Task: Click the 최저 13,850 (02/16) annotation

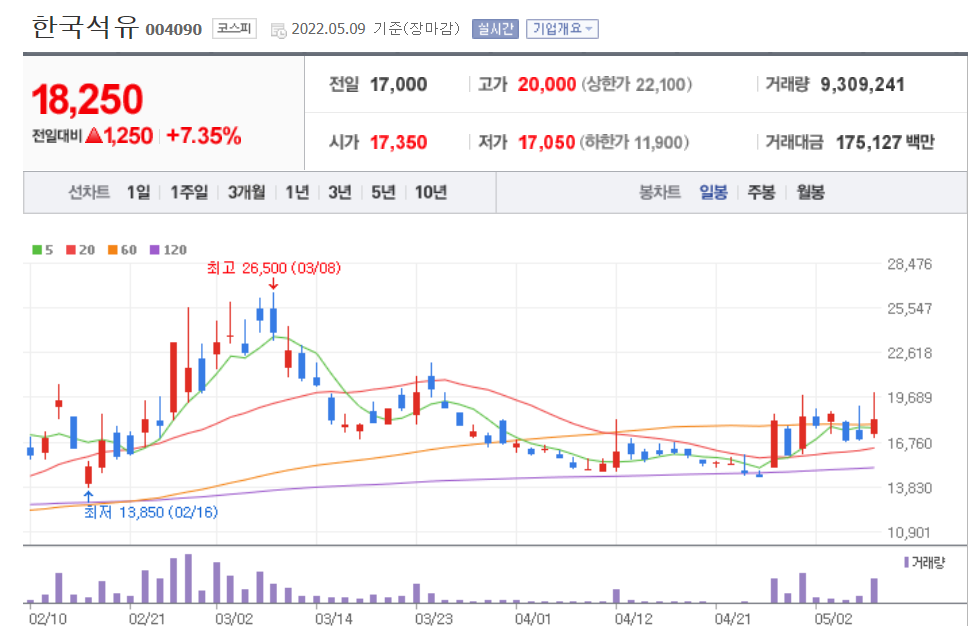Action: coord(151,512)
